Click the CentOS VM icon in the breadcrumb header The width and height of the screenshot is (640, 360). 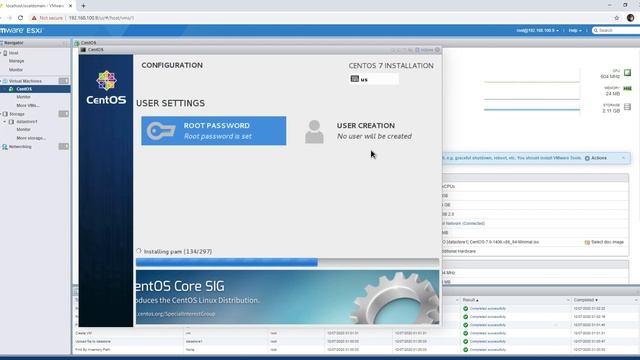point(77,42)
